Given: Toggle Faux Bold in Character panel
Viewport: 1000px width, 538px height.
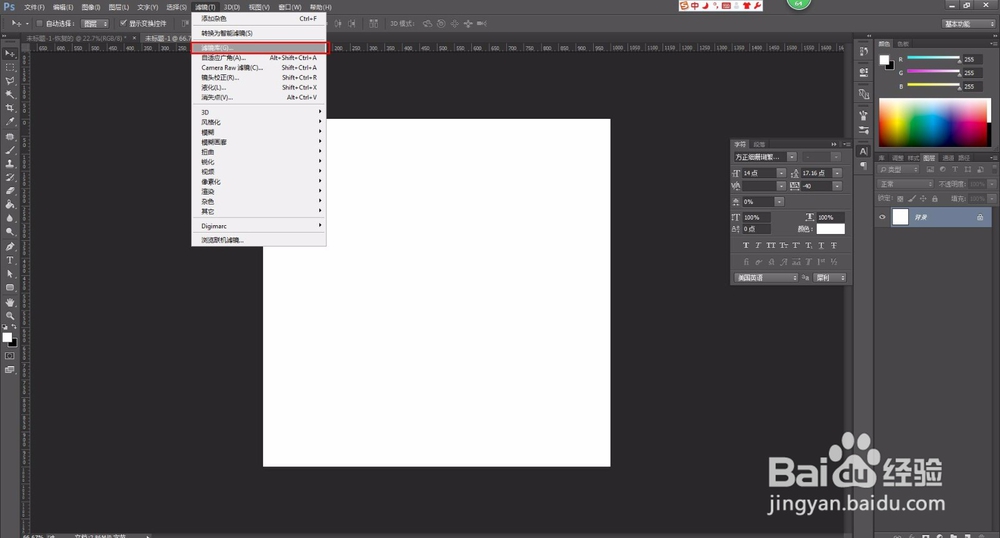Looking at the screenshot, I should point(746,245).
